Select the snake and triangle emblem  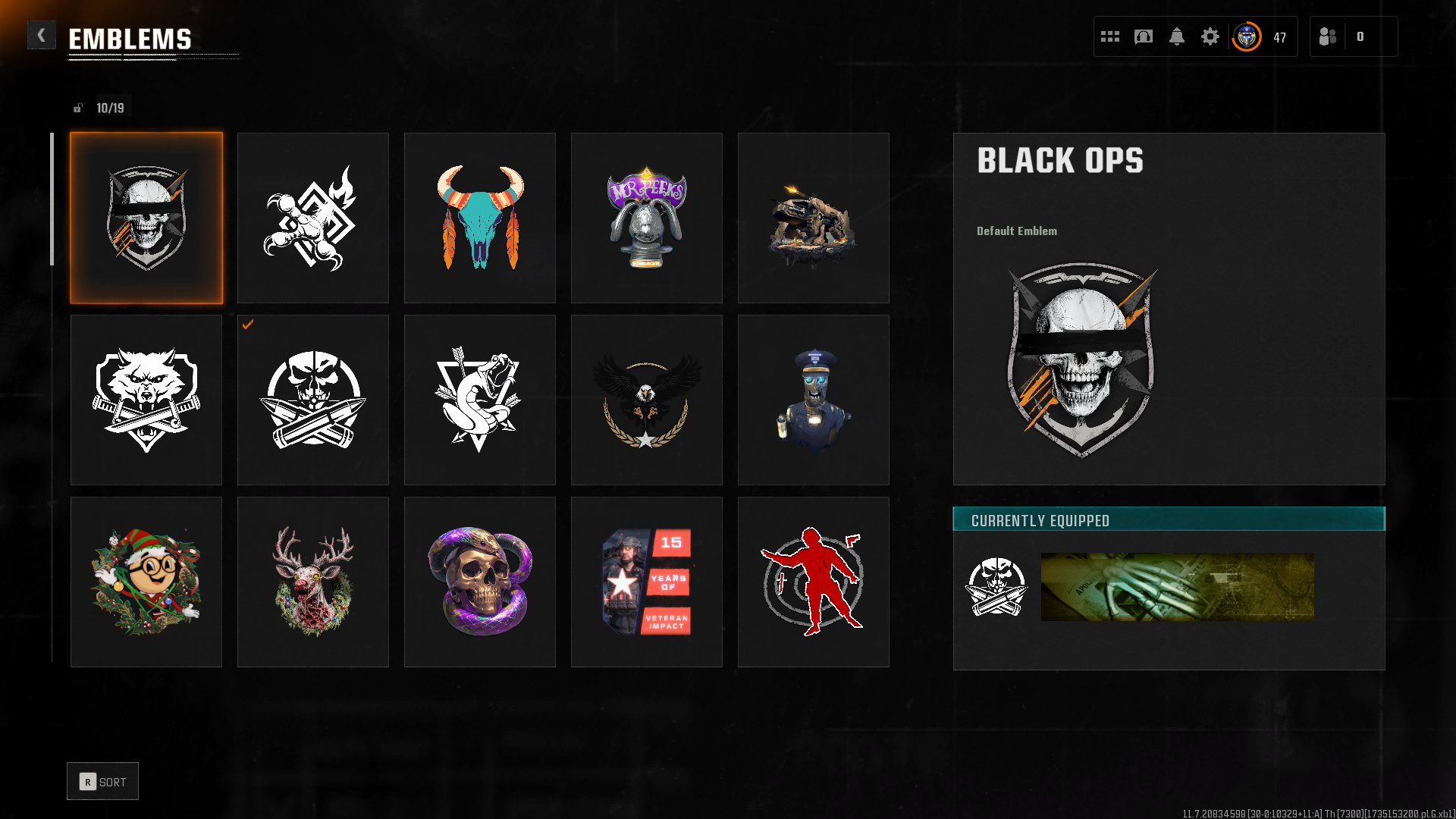click(480, 400)
